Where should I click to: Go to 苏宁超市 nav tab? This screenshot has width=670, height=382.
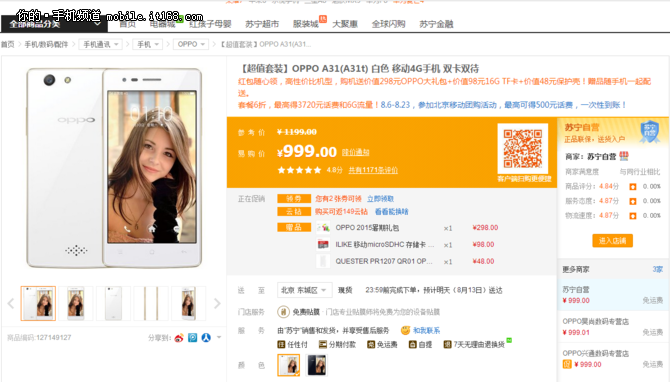262,24
